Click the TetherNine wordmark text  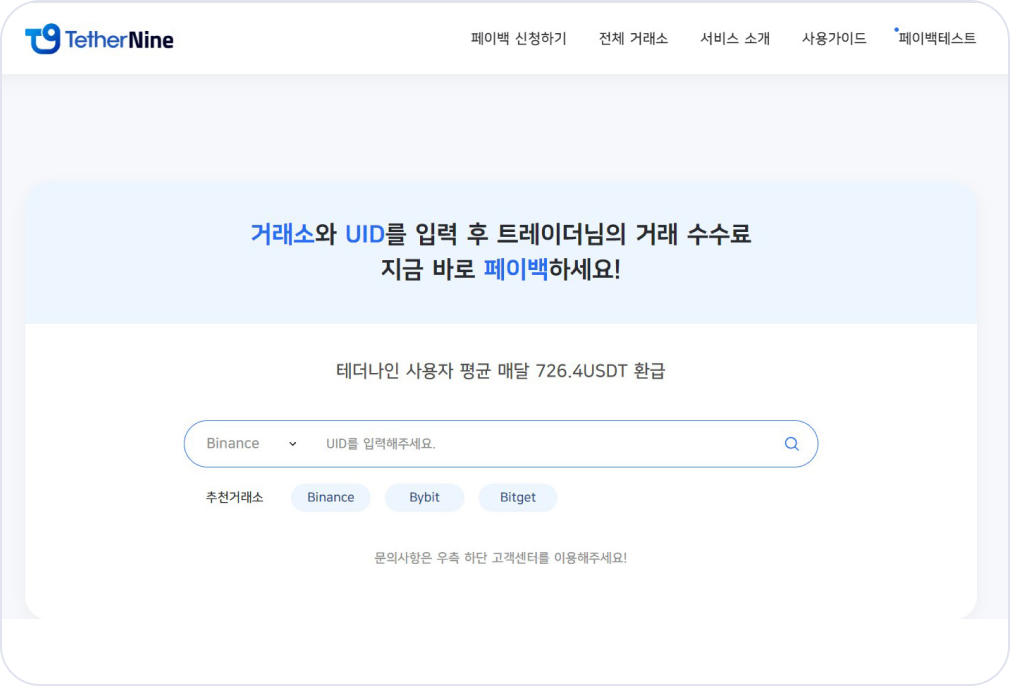119,40
